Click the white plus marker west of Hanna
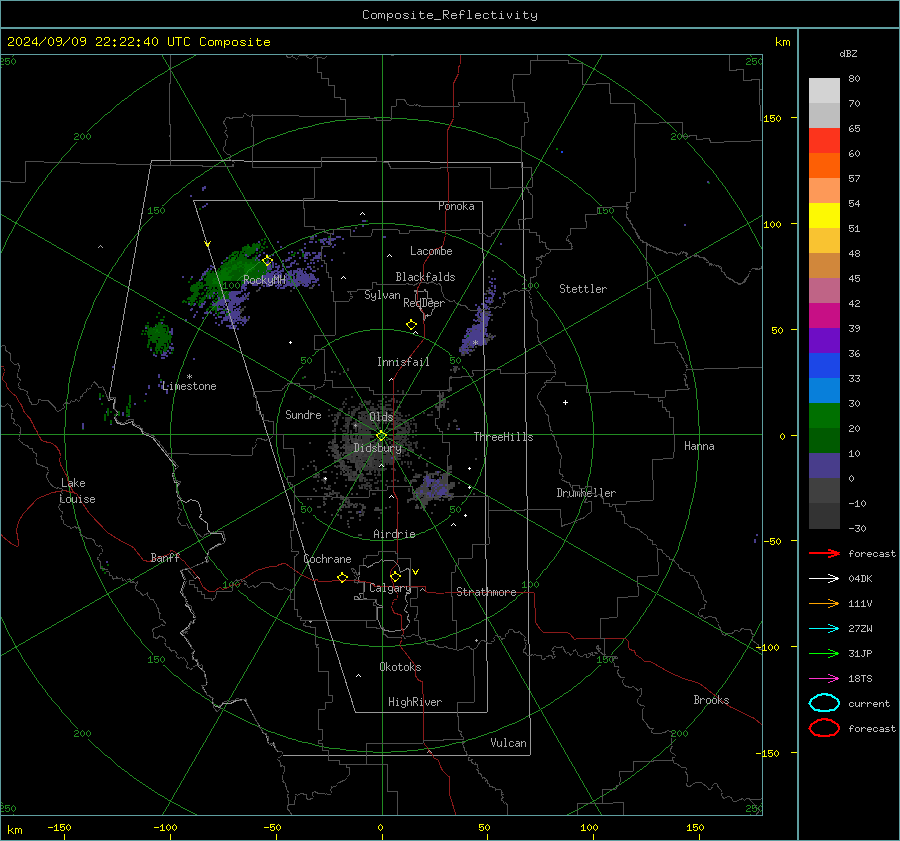Viewport: 900px width, 841px height. (x=565, y=402)
